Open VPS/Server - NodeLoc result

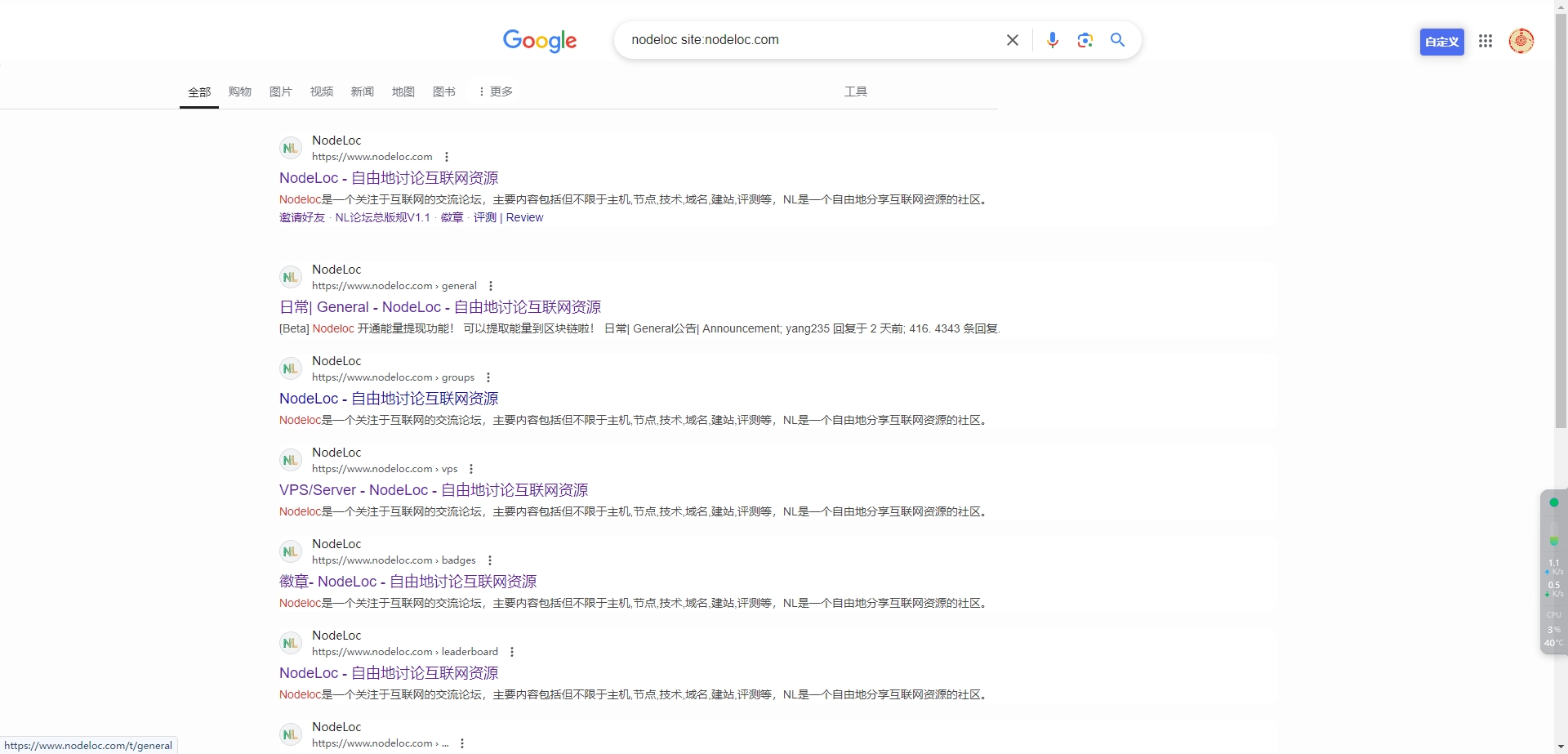[x=434, y=490]
